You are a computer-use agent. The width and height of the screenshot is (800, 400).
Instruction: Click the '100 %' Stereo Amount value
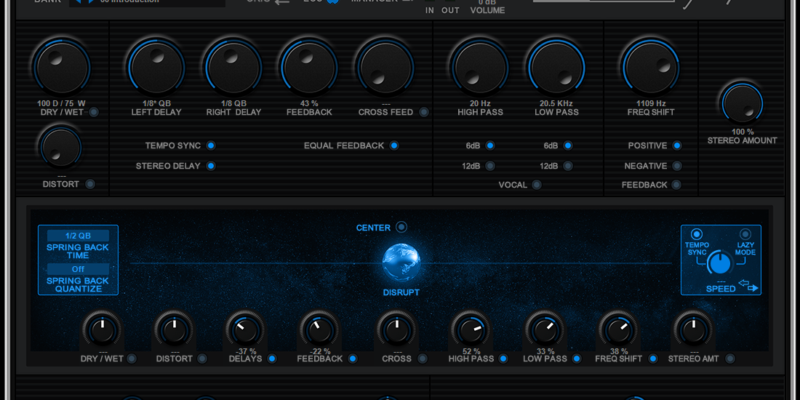click(742, 132)
